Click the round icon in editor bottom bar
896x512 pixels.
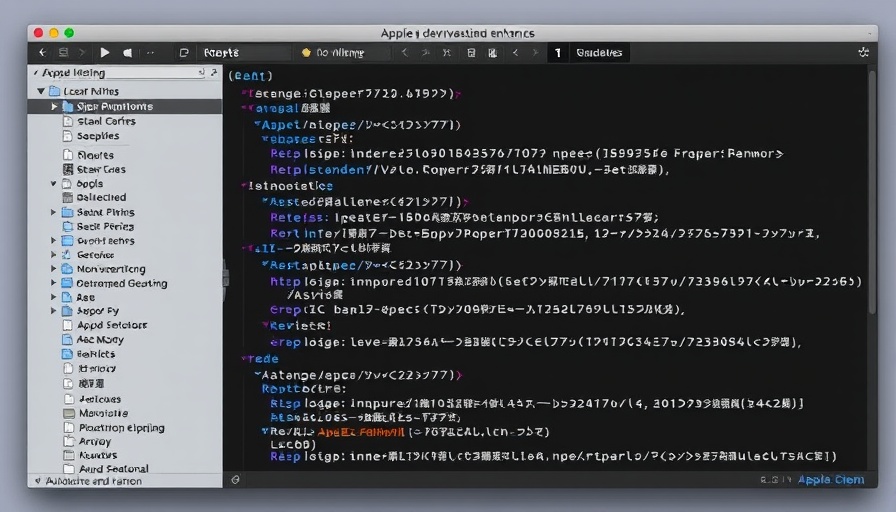235,480
